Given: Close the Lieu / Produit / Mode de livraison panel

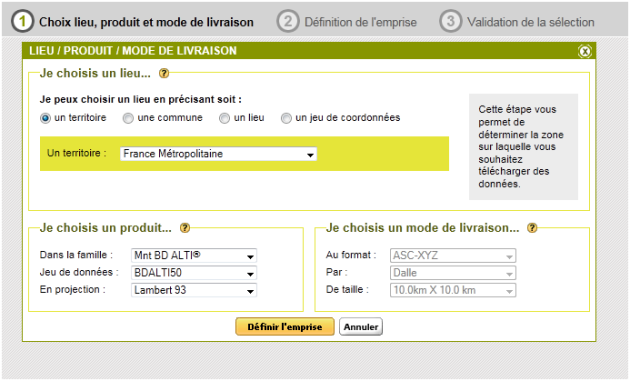Looking at the screenshot, I should (585, 51).
